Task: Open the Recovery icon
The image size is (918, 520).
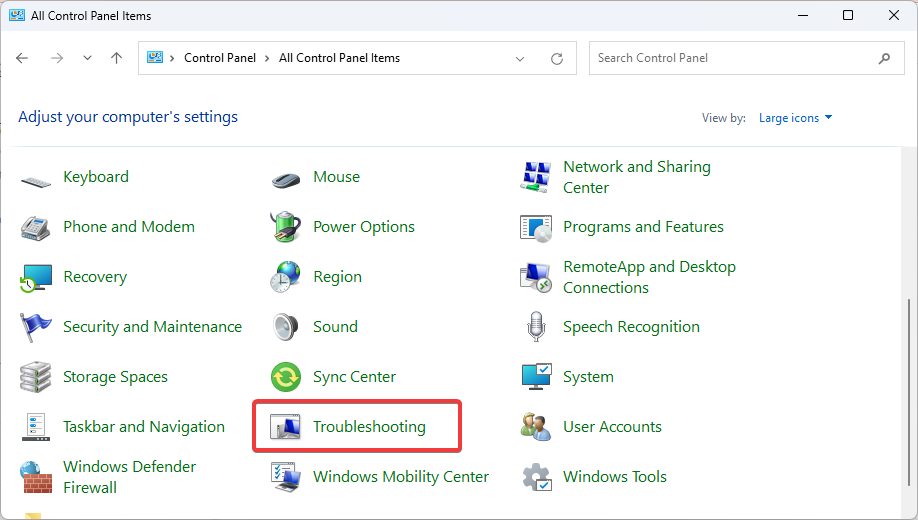Action: tap(36, 278)
